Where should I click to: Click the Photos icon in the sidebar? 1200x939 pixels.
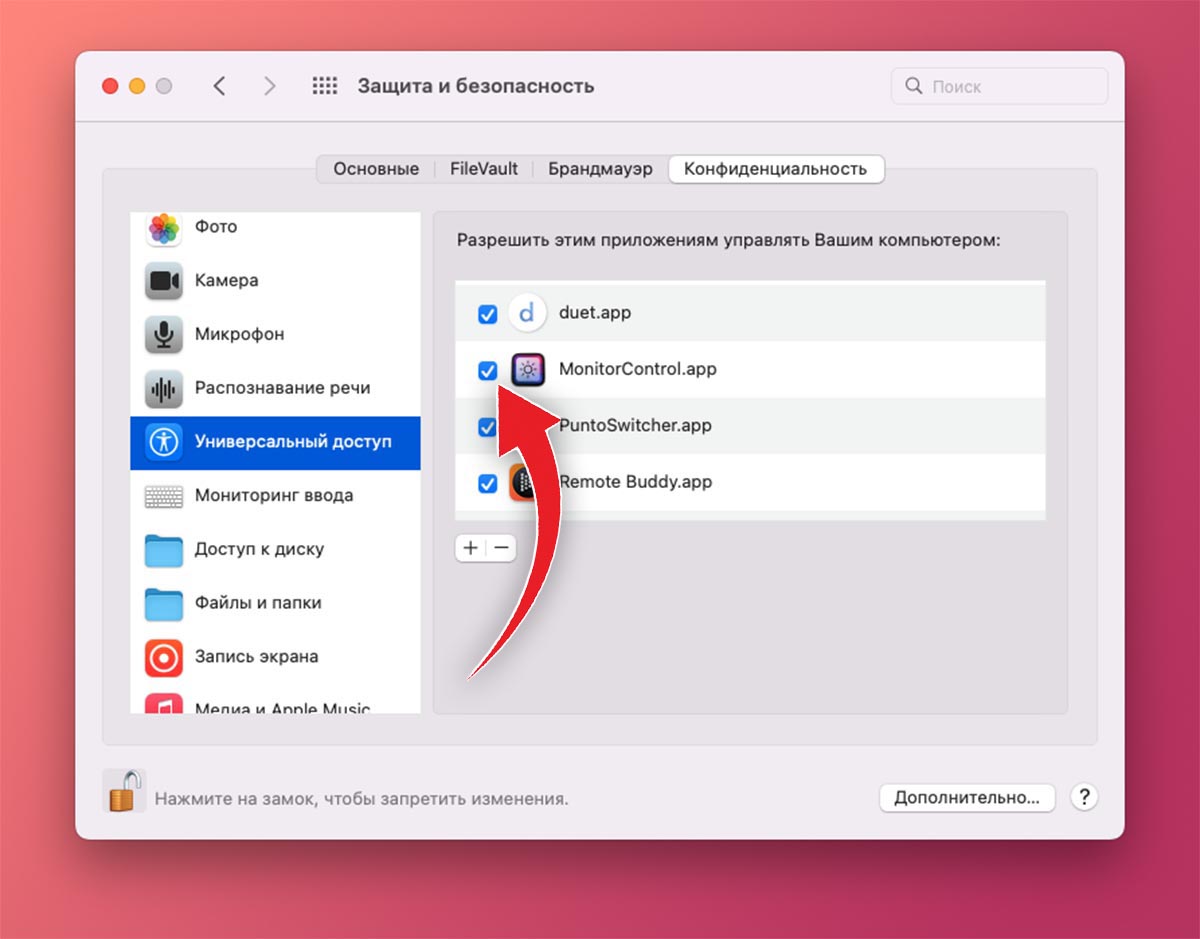(164, 228)
